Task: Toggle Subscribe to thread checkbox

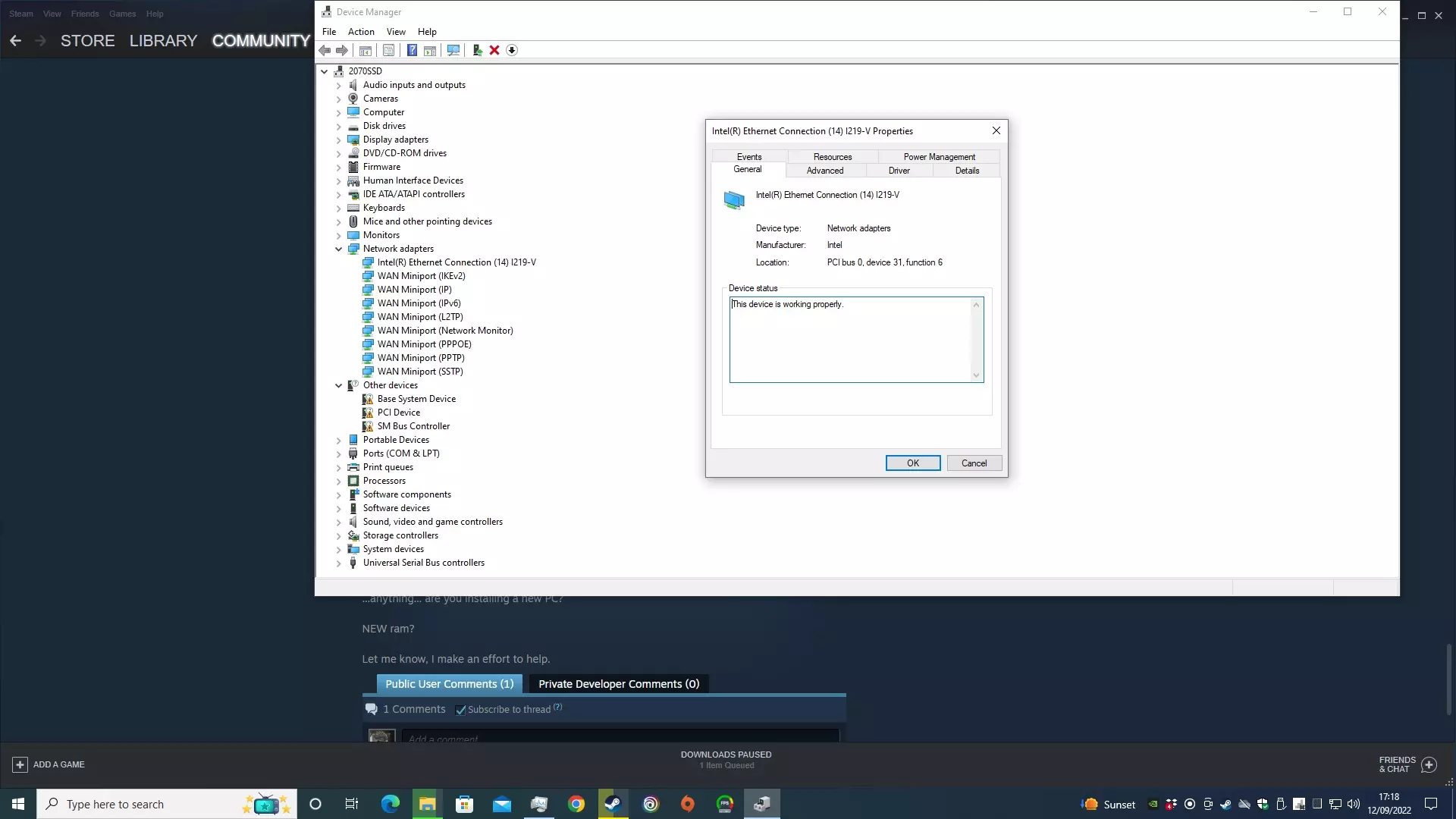Action: coord(460,710)
